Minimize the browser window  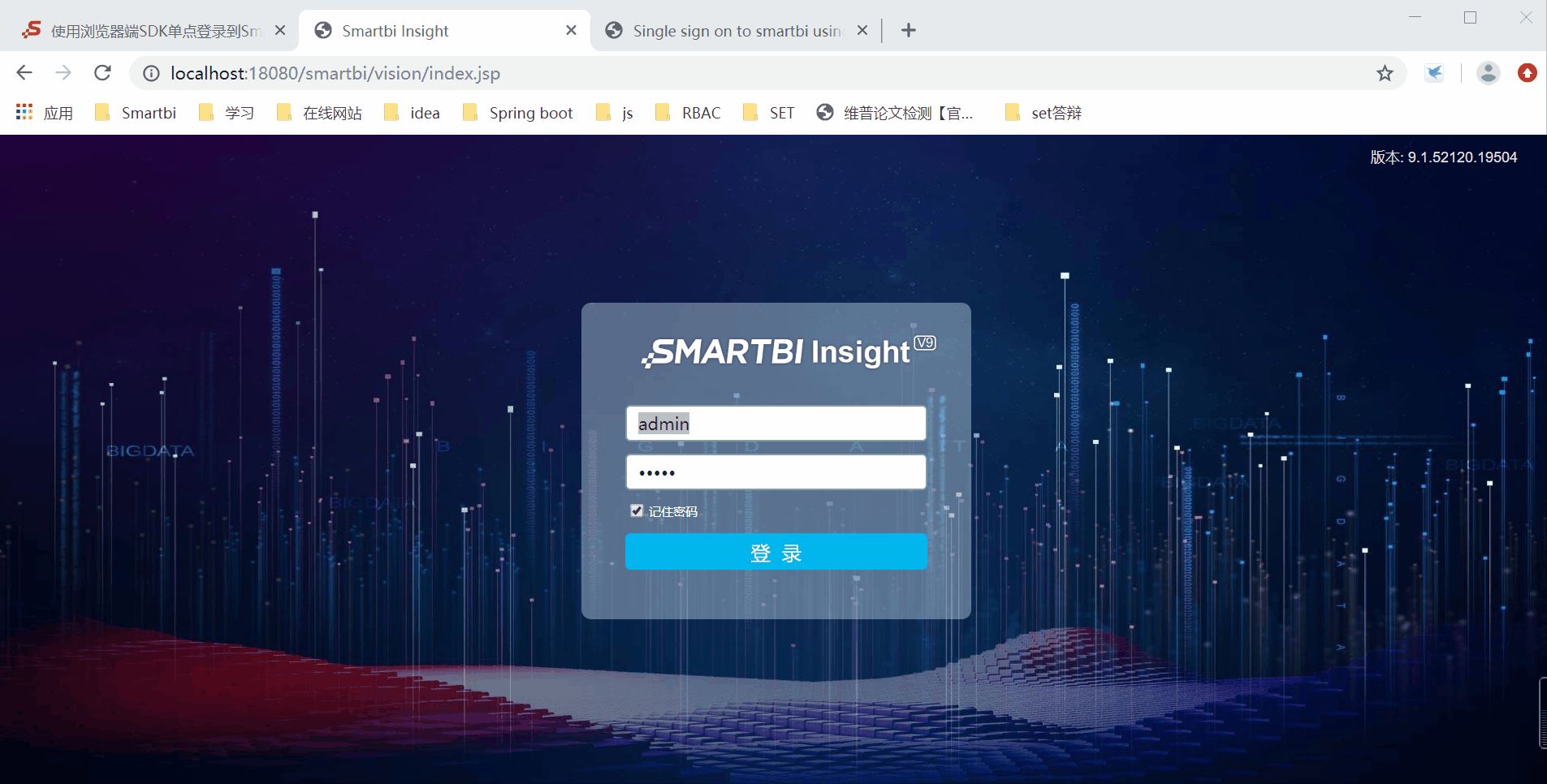[x=1415, y=18]
